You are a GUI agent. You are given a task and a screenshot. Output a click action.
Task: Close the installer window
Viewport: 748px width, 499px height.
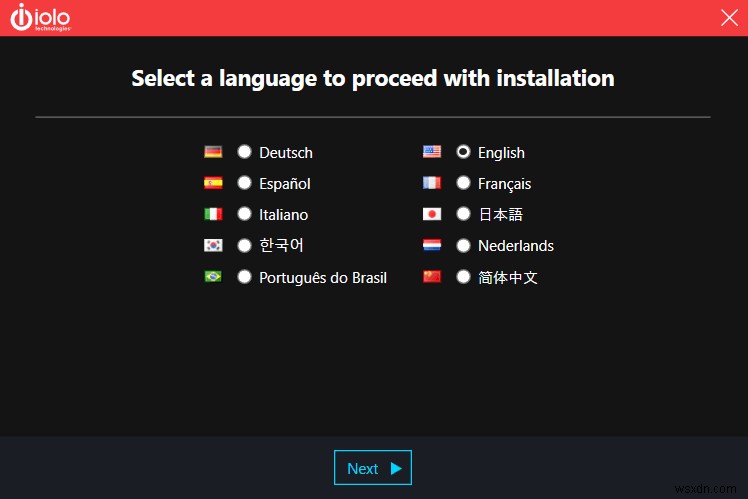729,18
